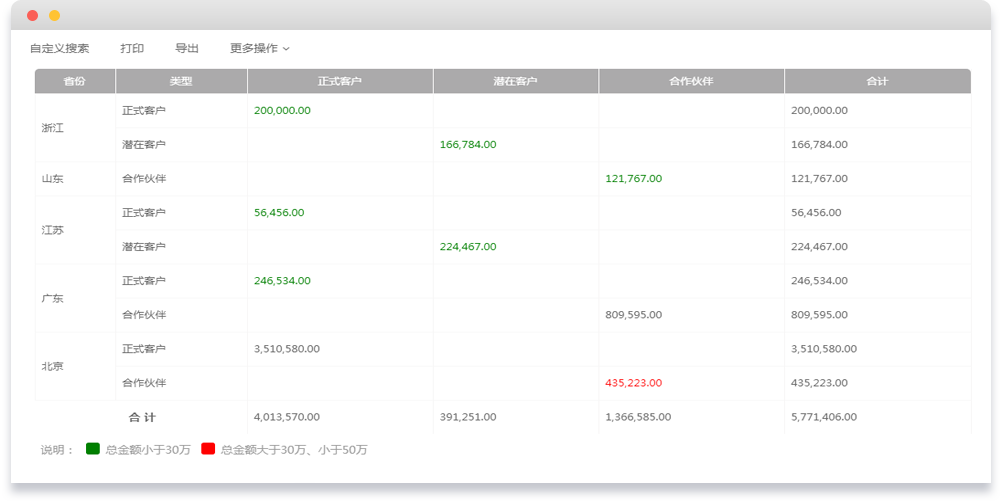The width and height of the screenshot is (1003, 501).
Task: Click the yellow minimize window dot
Action: 54,16
